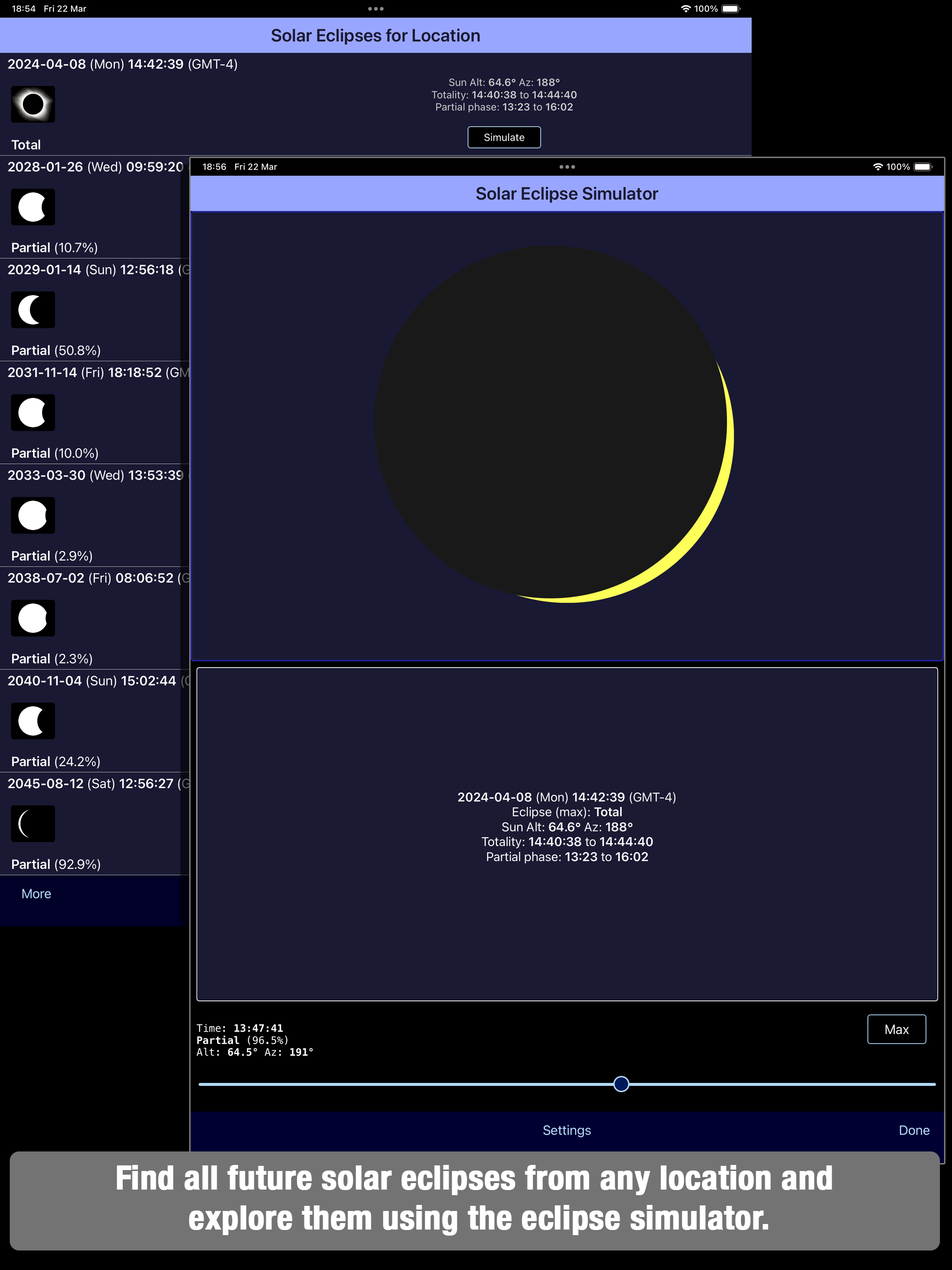Select the 2.9% partial eclipse thumbnail
This screenshot has height=1270, width=952.
[33, 515]
